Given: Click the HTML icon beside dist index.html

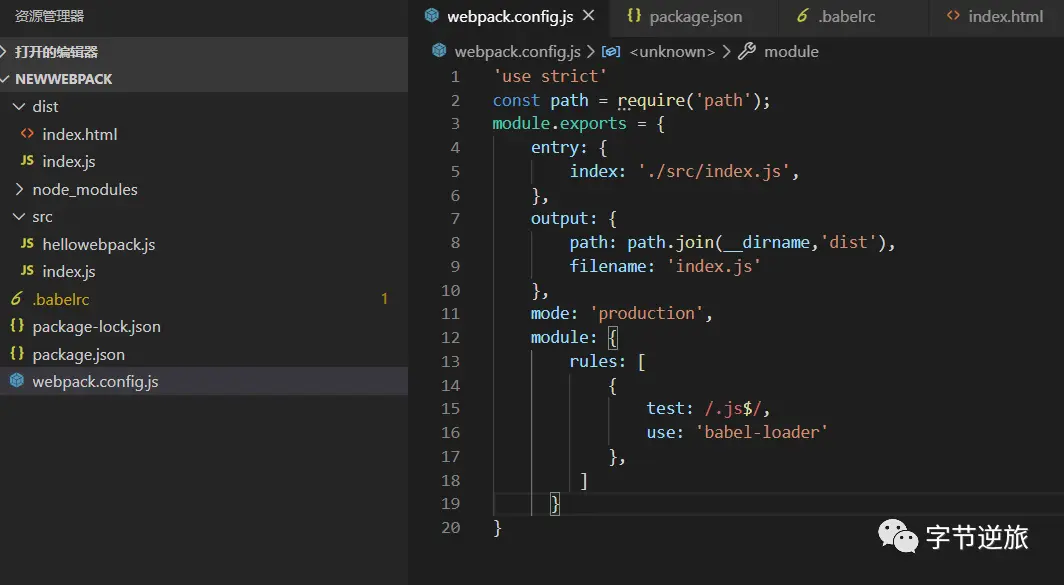Looking at the screenshot, I should [x=27, y=134].
